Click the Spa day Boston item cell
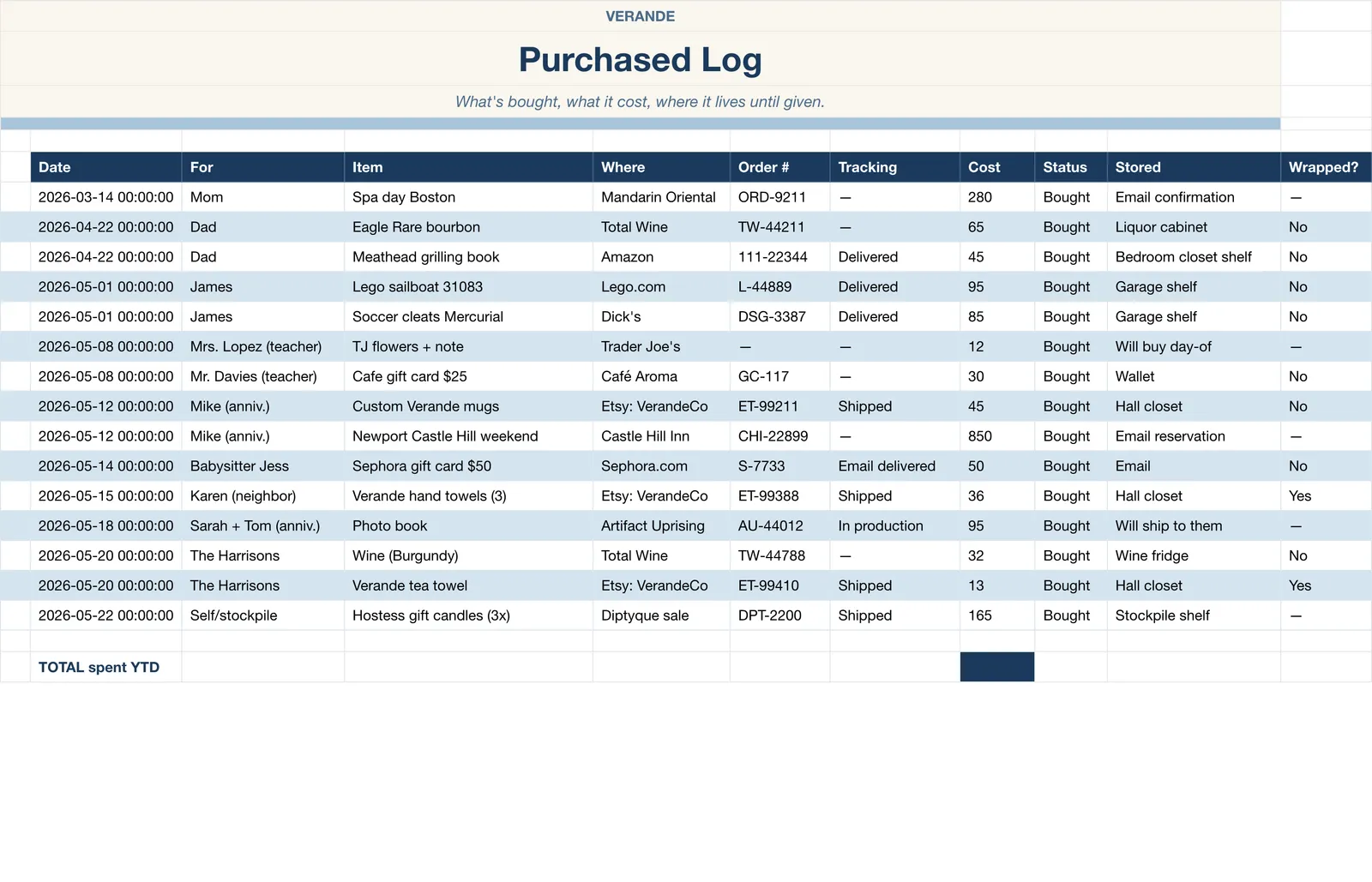1372x882 pixels. (x=468, y=197)
